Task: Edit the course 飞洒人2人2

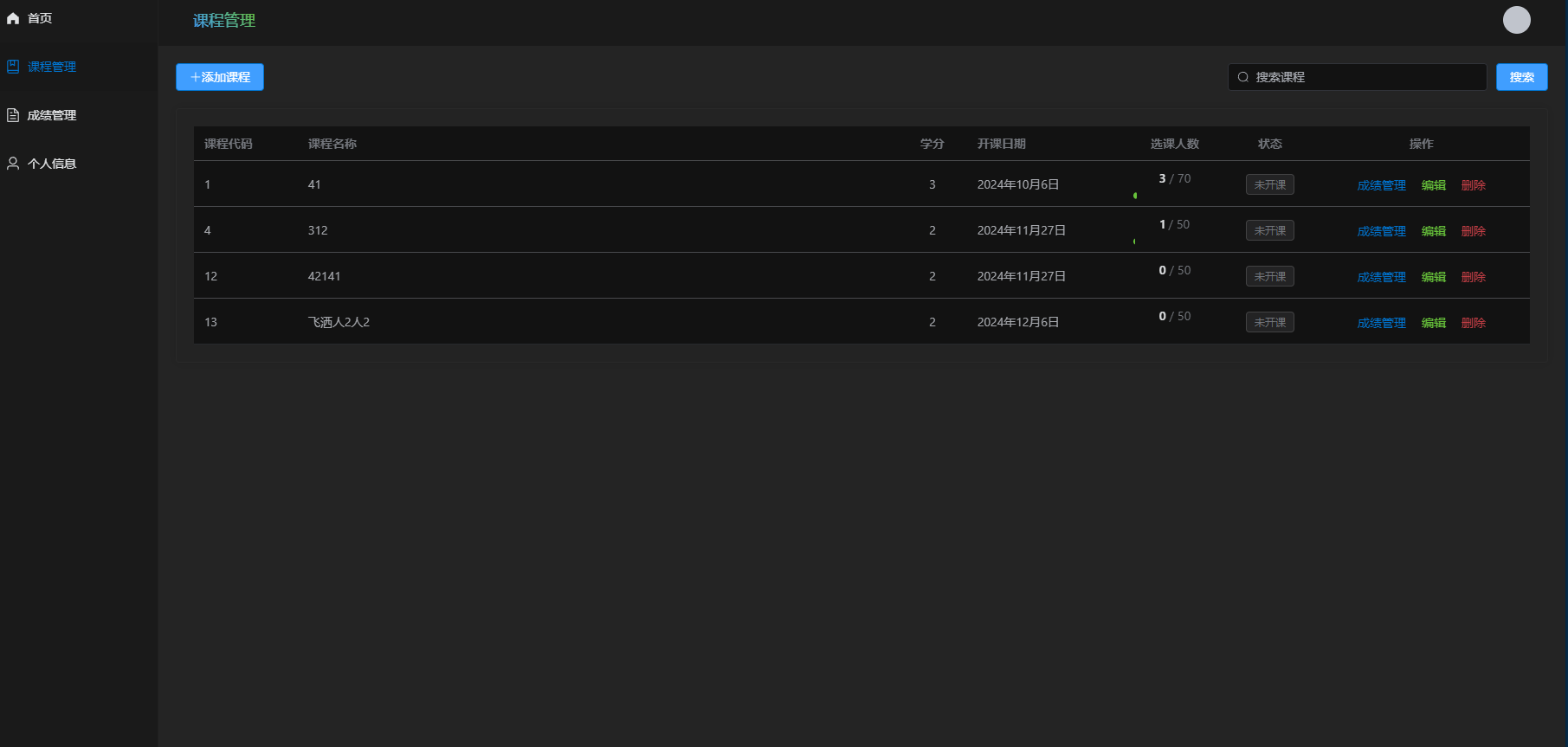Action: tap(1433, 323)
